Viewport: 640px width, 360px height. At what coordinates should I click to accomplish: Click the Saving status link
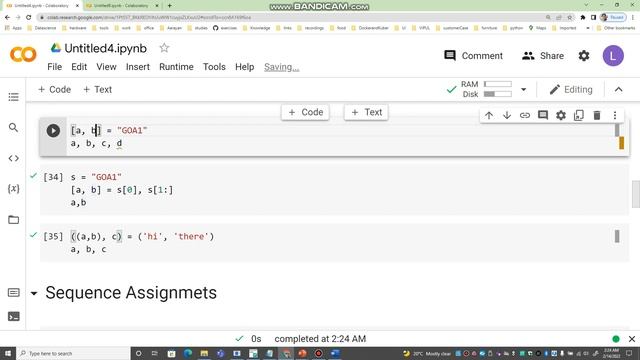click(x=281, y=67)
